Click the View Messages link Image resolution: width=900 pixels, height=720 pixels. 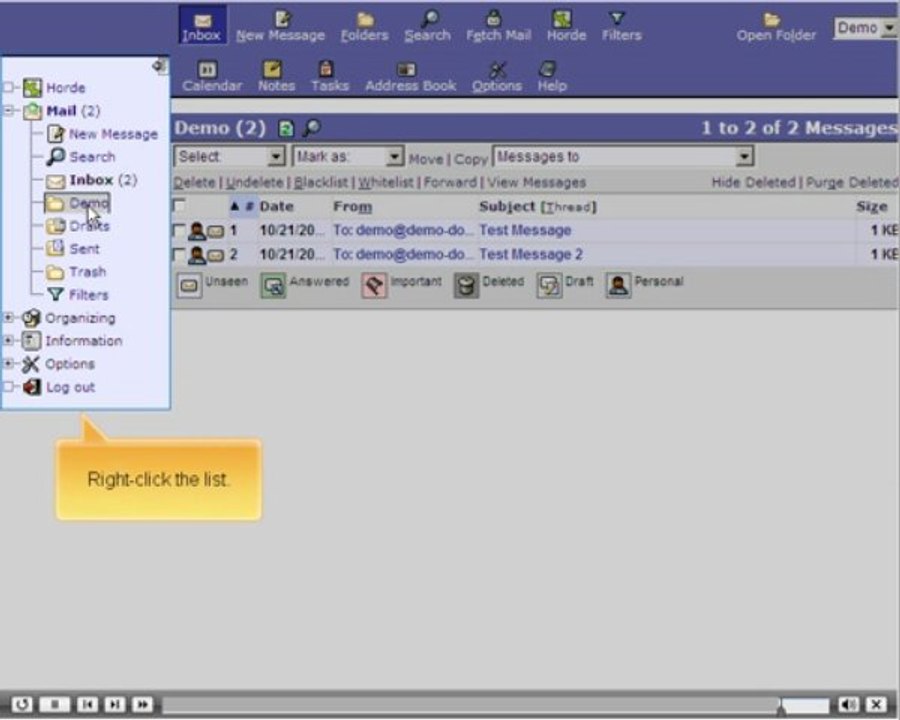tap(537, 183)
